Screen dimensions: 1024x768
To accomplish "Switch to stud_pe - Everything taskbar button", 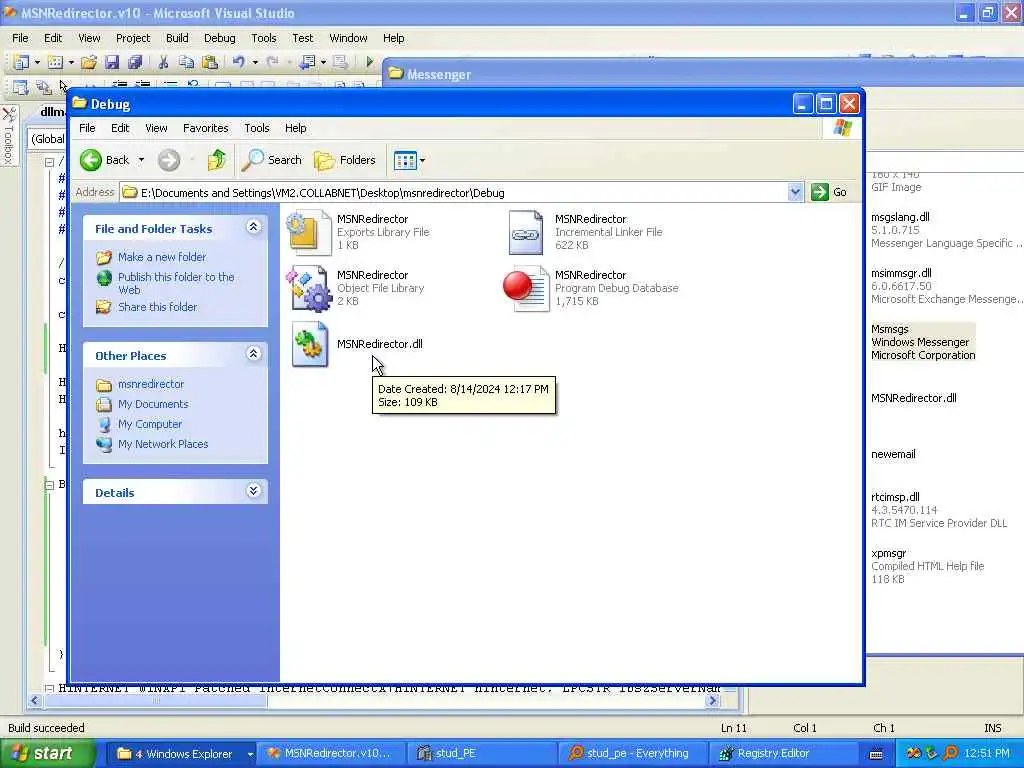I will point(633,754).
